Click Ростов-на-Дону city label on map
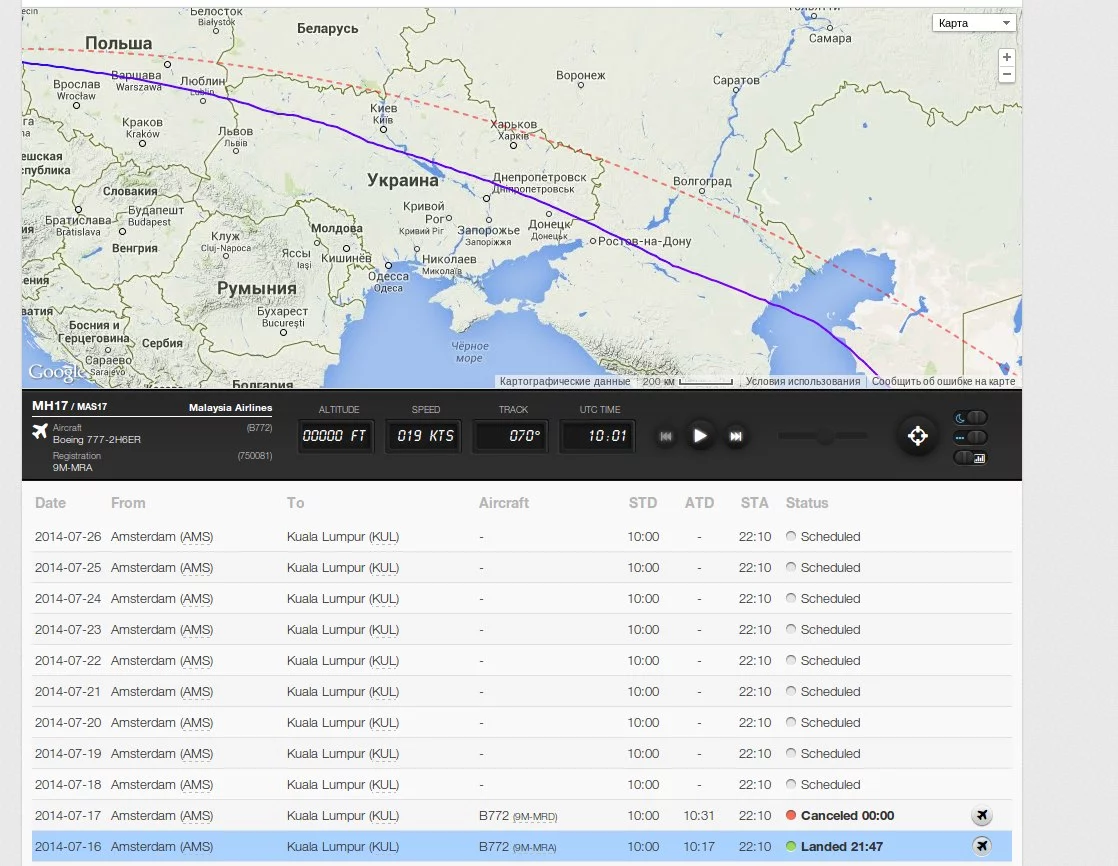Image resolution: width=1118 pixels, height=866 pixels. (x=645, y=241)
